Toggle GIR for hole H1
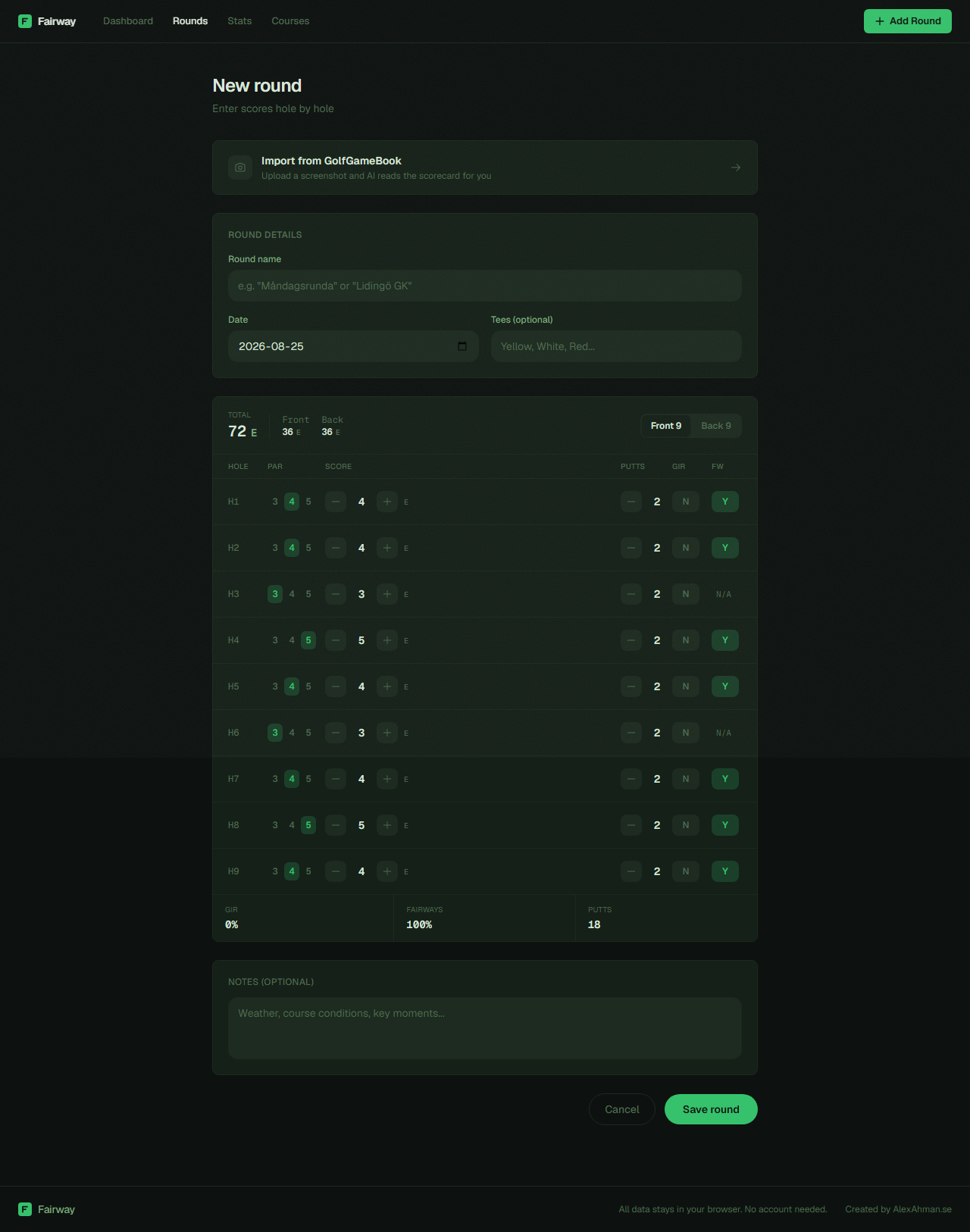The width and height of the screenshot is (970, 1232). [686, 502]
